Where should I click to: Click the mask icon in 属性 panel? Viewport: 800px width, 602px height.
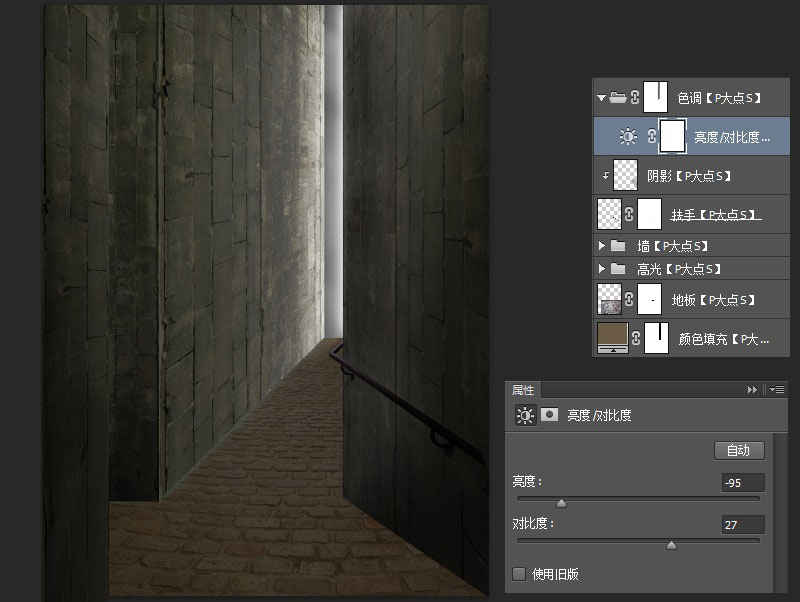pos(549,415)
